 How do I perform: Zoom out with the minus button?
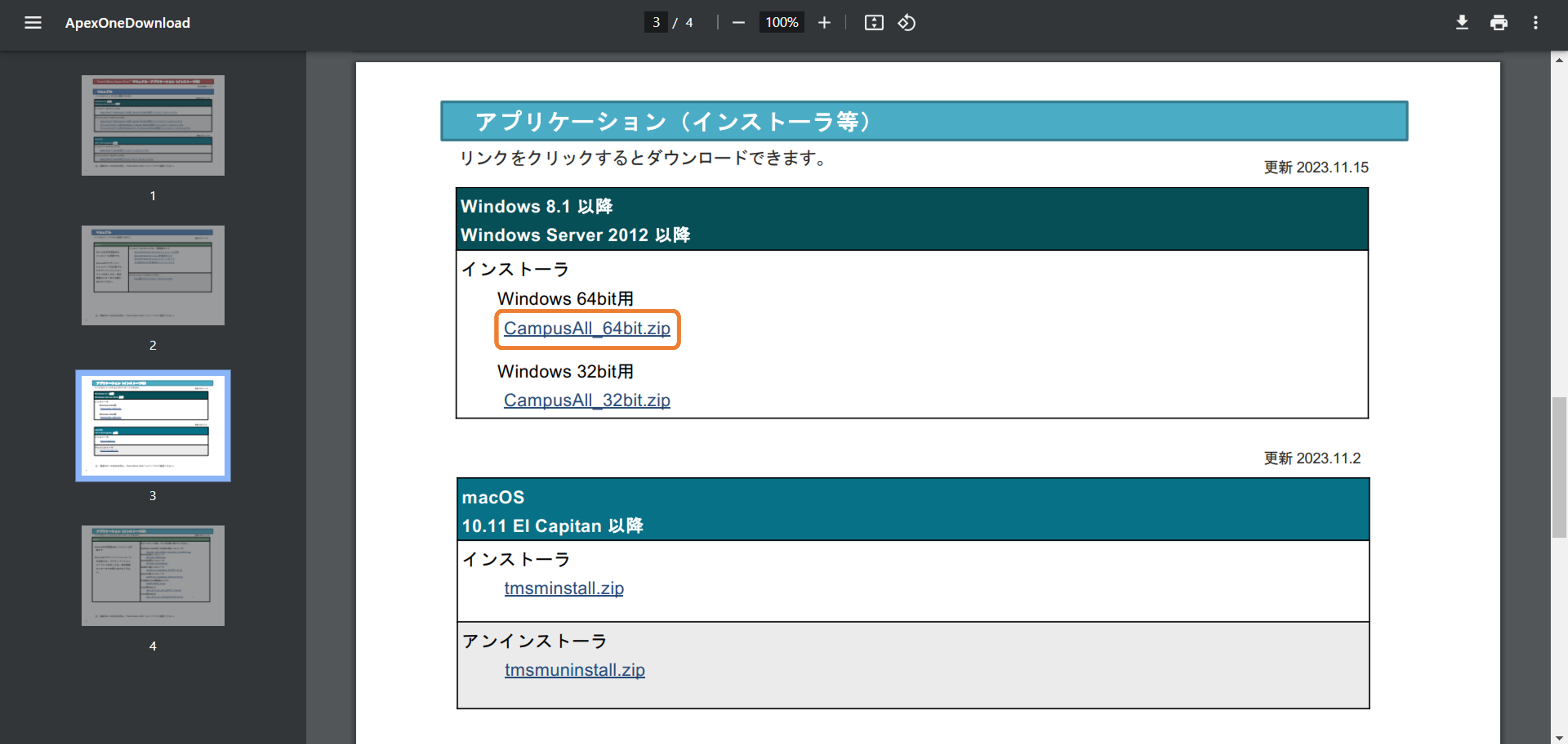click(738, 22)
